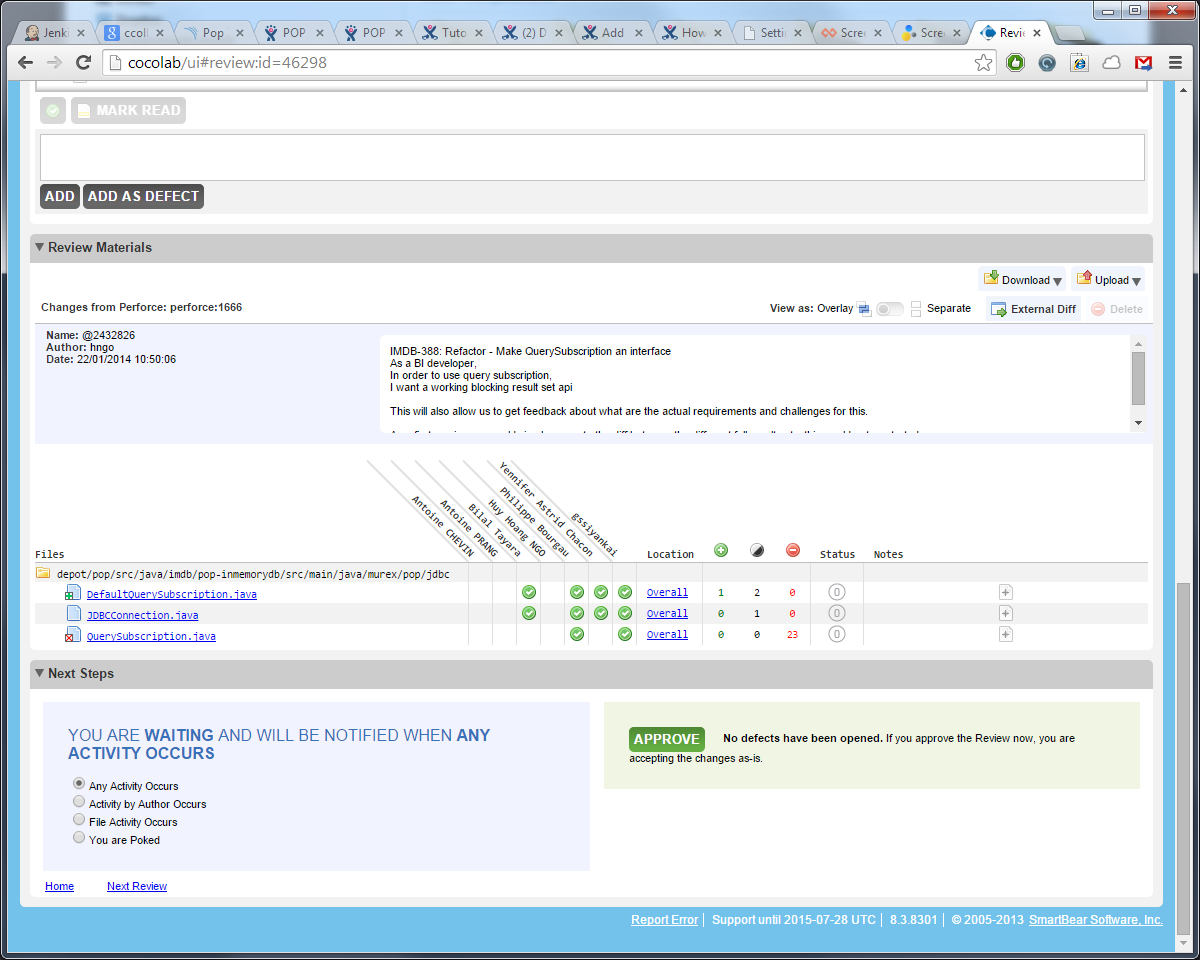
Task: Select 'Activity by Author Occurs' radio option
Action: click(x=79, y=802)
